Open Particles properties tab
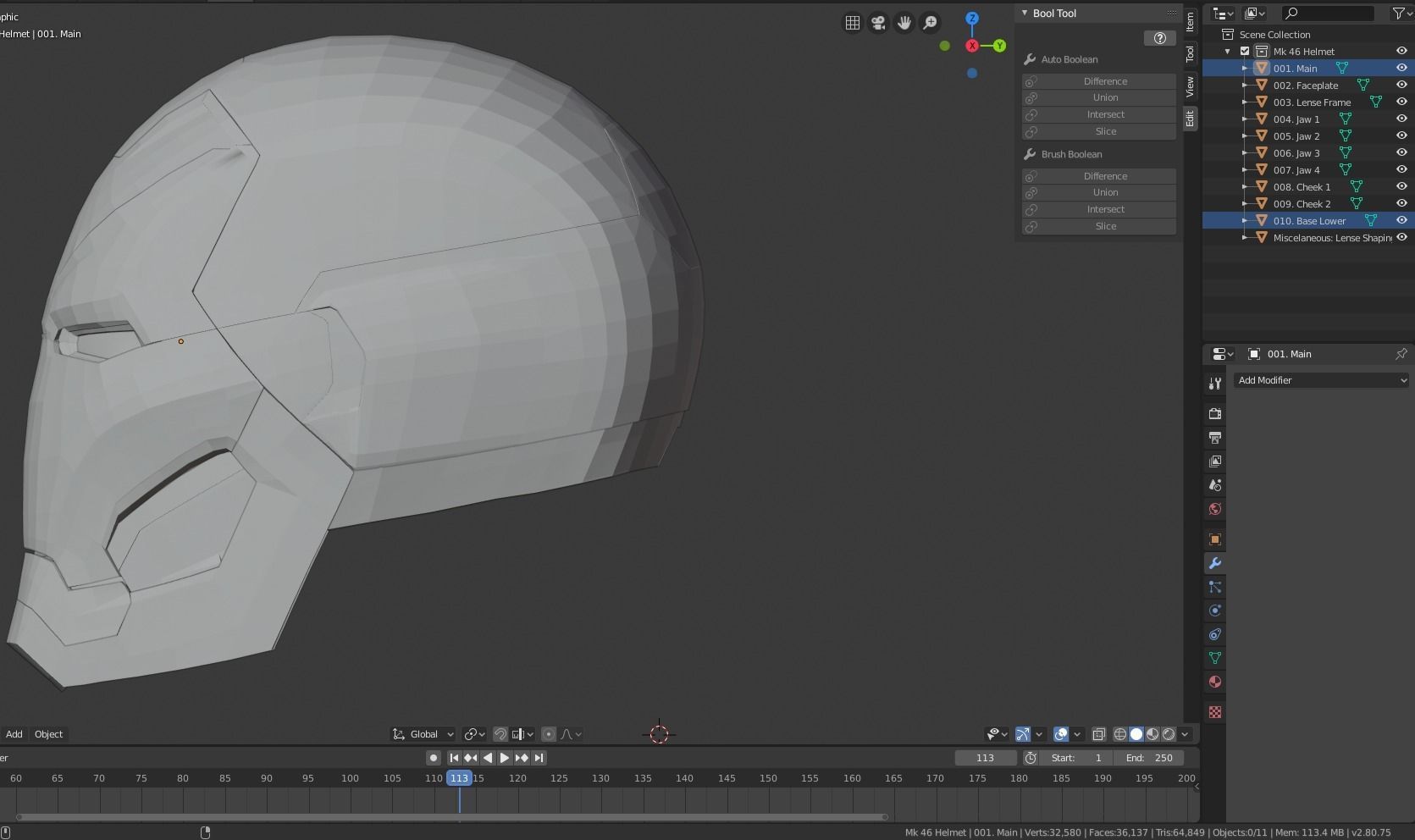Image resolution: width=1415 pixels, height=840 pixels. click(x=1215, y=587)
